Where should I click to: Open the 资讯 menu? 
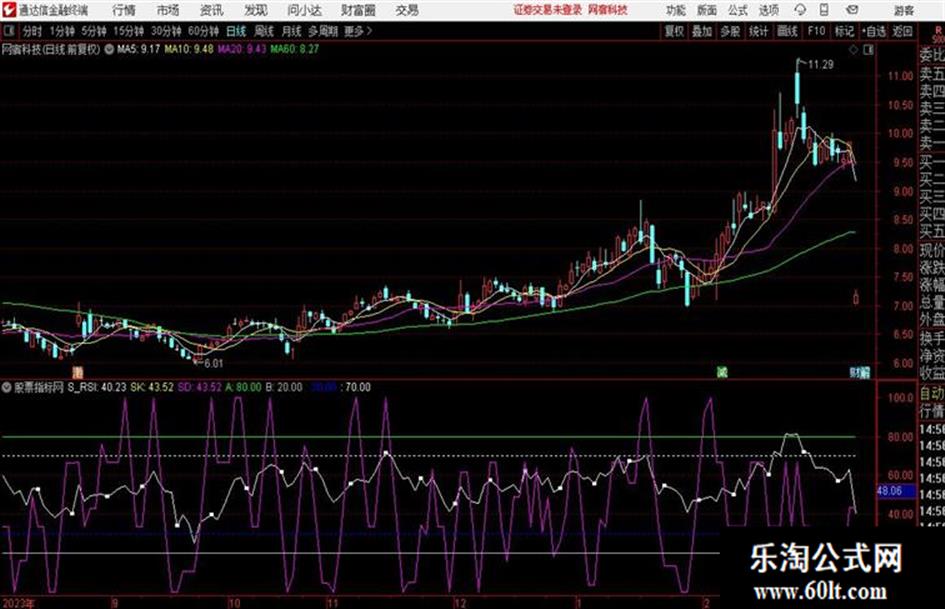click(x=212, y=10)
